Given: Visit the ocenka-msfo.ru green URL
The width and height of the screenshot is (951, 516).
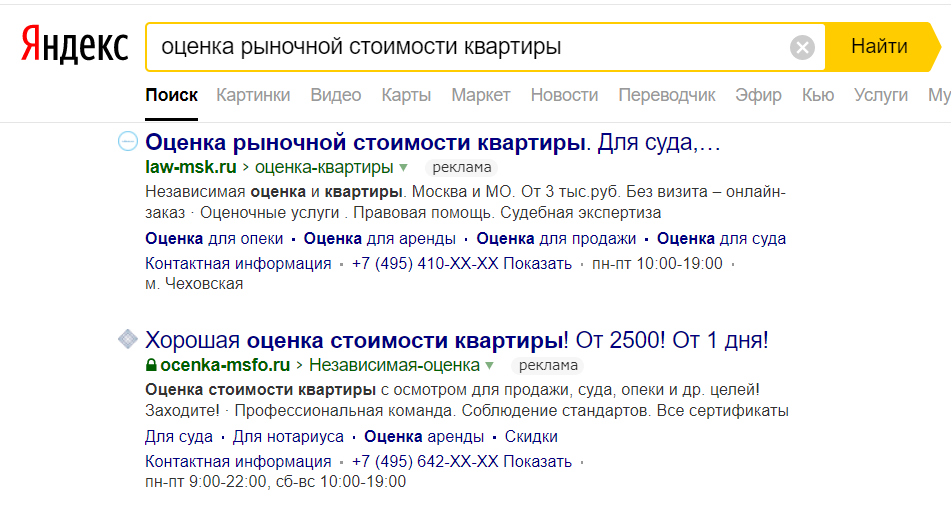Looking at the screenshot, I should [x=225, y=365].
